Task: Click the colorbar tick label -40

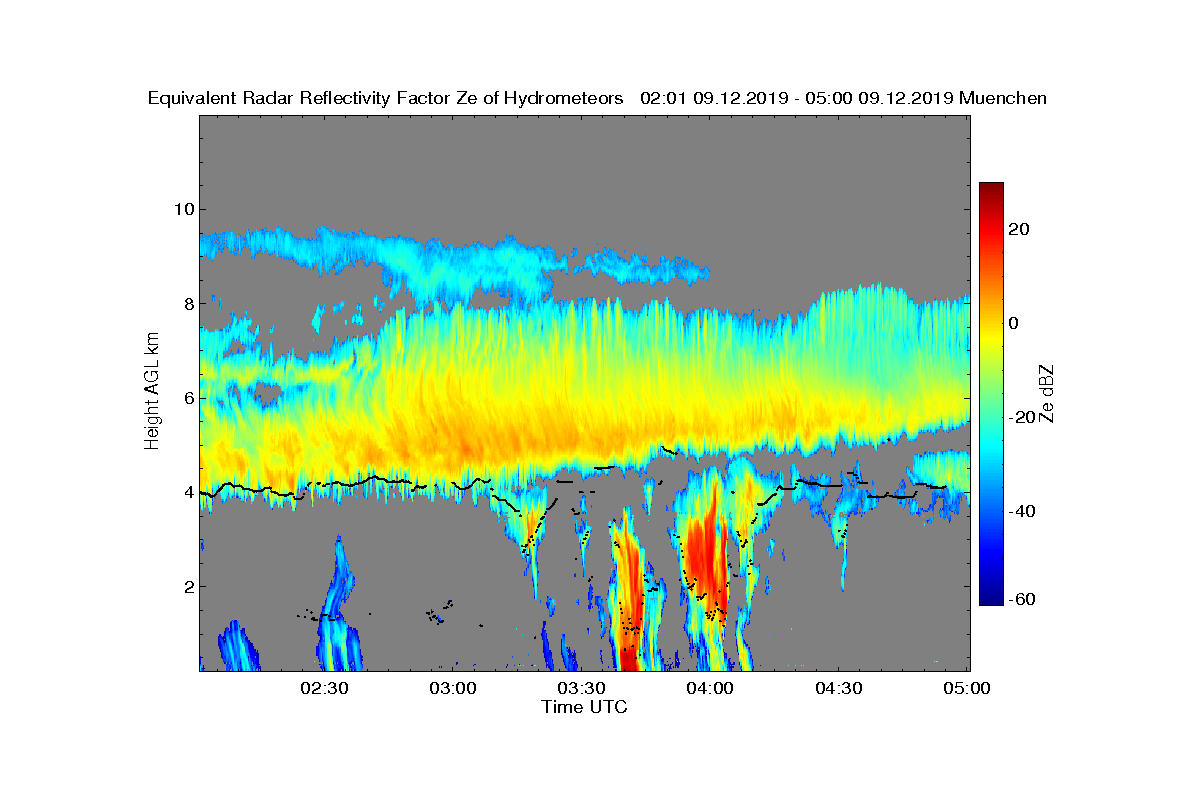Action: (x=1023, y=511)
